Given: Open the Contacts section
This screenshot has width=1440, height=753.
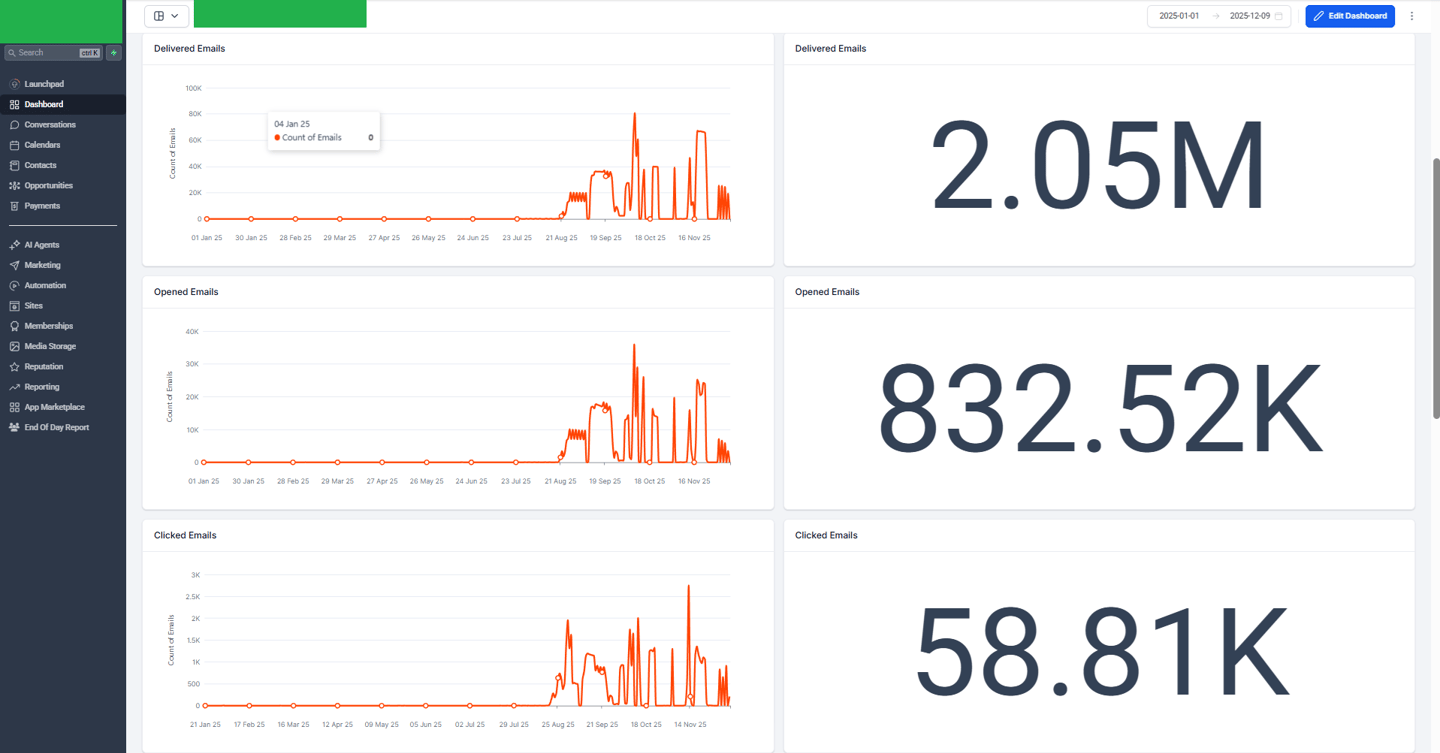Looking at the screenshot, I should 40,165.
